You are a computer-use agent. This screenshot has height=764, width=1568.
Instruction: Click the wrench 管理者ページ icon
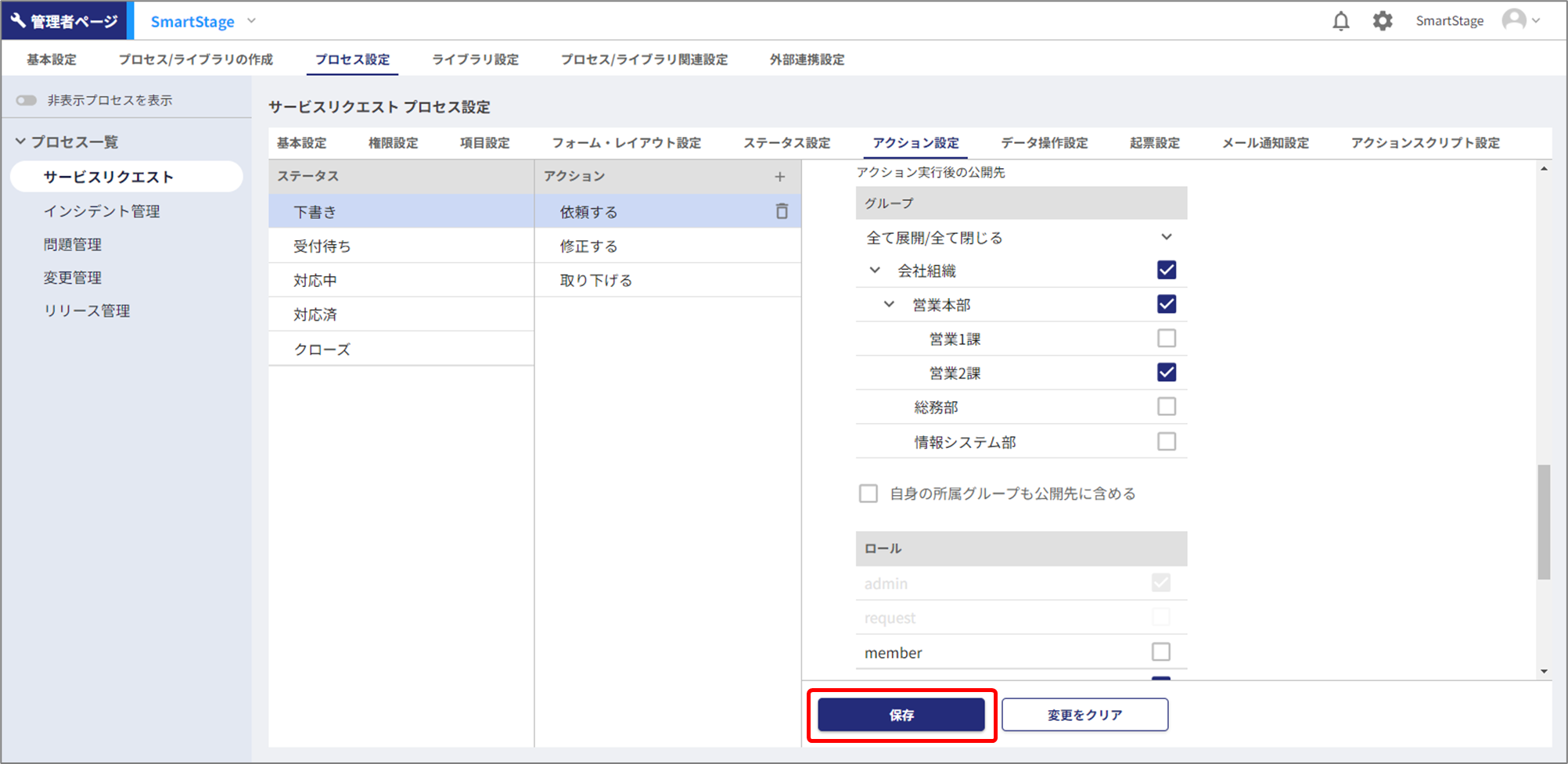coord(18,20)
